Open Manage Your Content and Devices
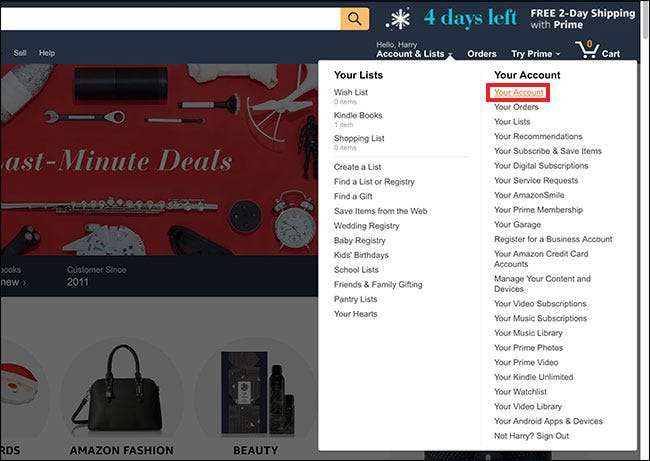650x461 pixels. pos(542,284)
